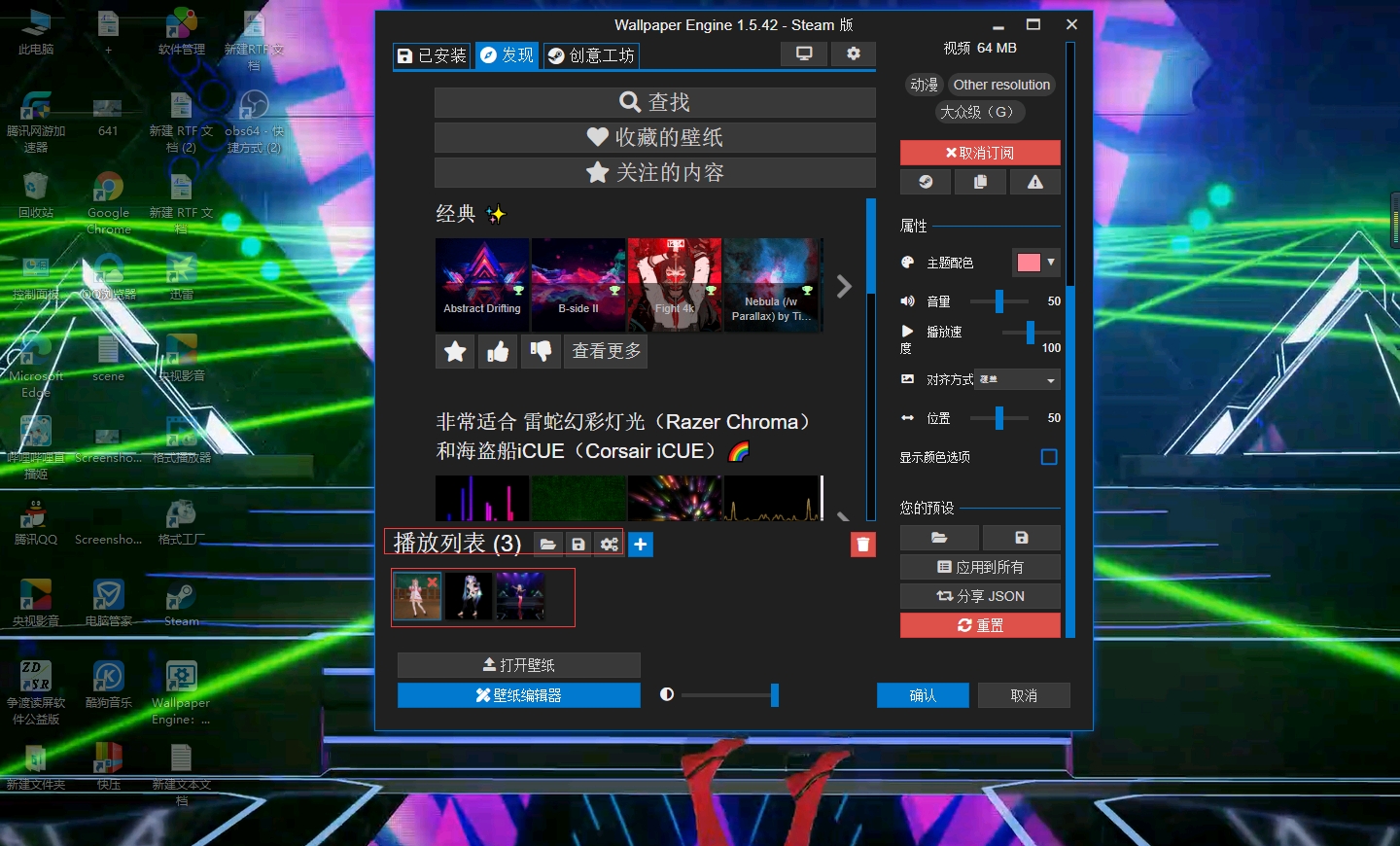Open the display monitor setup icon
Screen dimensions: 1400x846
click(804, 54)
